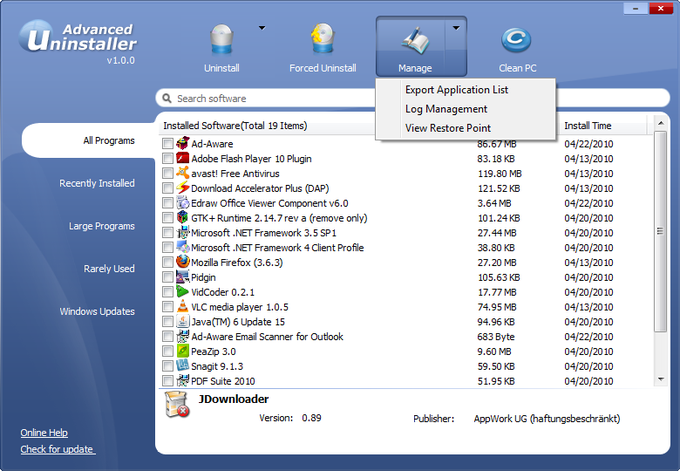Click the program list scrollbar thumb
The height and width of the screenshot is (471, 680).
pyautogui.click(x=660, y=231)
